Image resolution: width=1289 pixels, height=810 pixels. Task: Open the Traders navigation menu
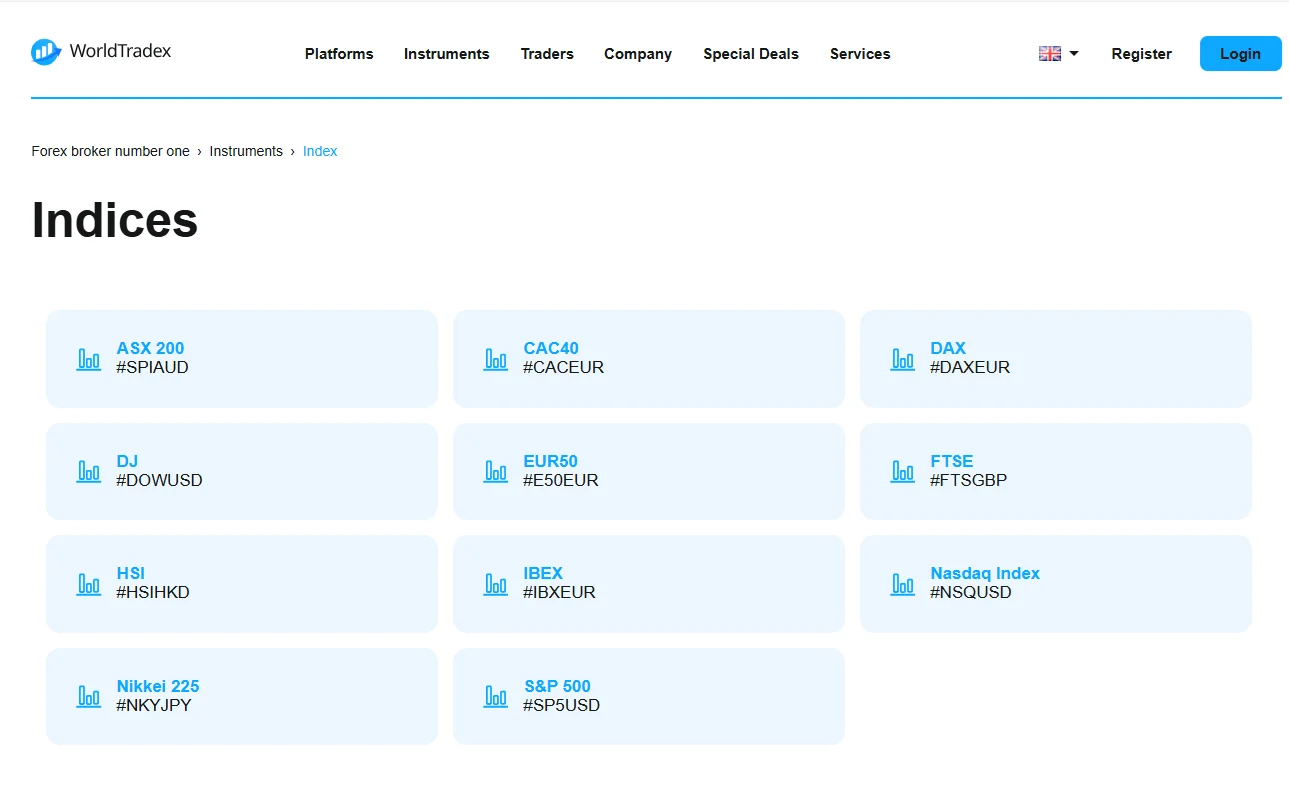coord(547,54)
